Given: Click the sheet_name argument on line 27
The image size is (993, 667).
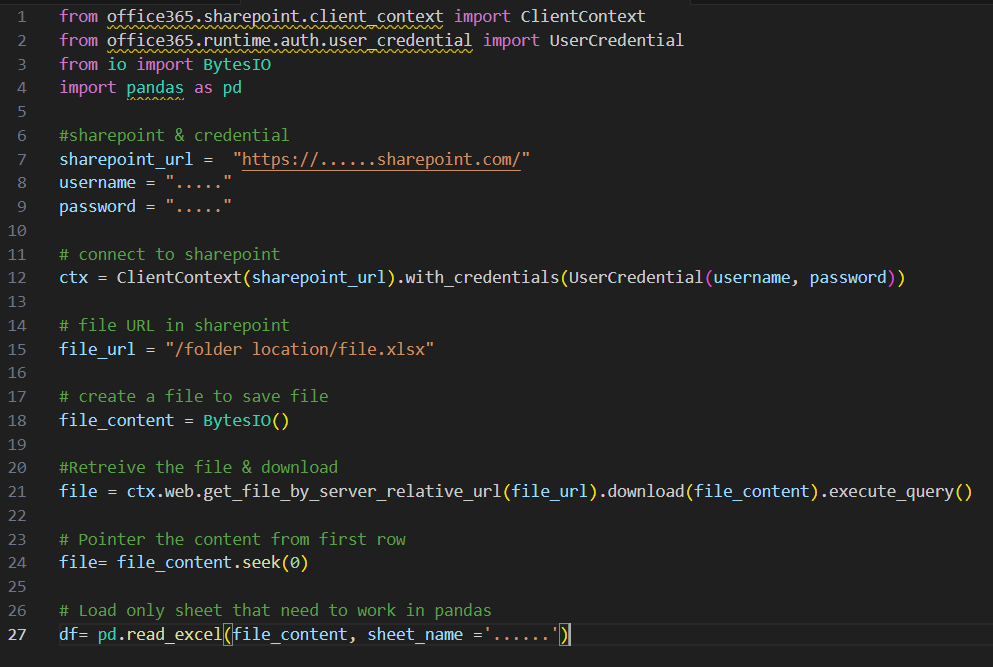Looking at the screenshot, I should (x=415, y=634).
